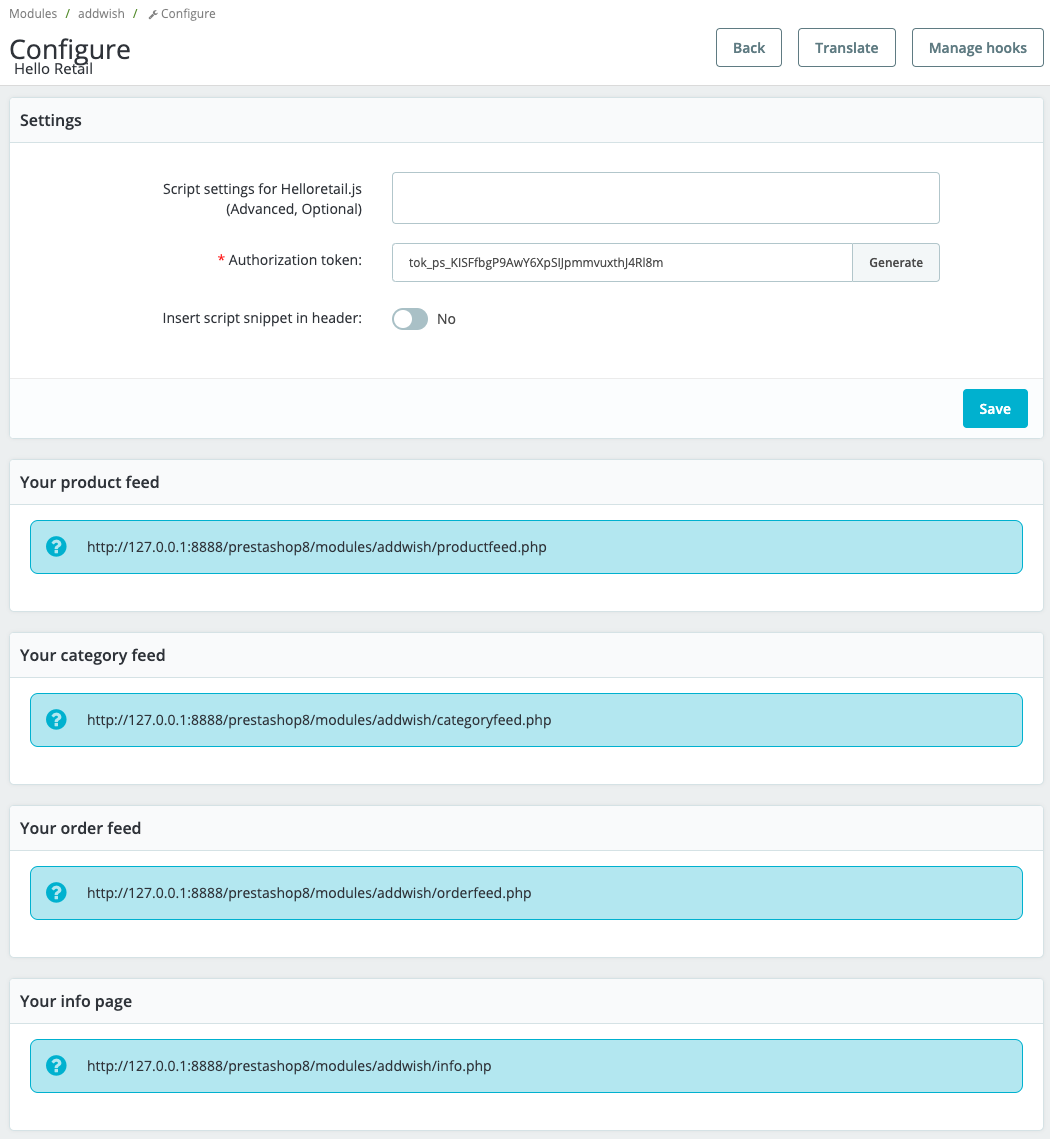Click the question mark icon in category feed
Viewport: 1050px width, 1139px height.
pyautogui.click(x=57, y=719)
